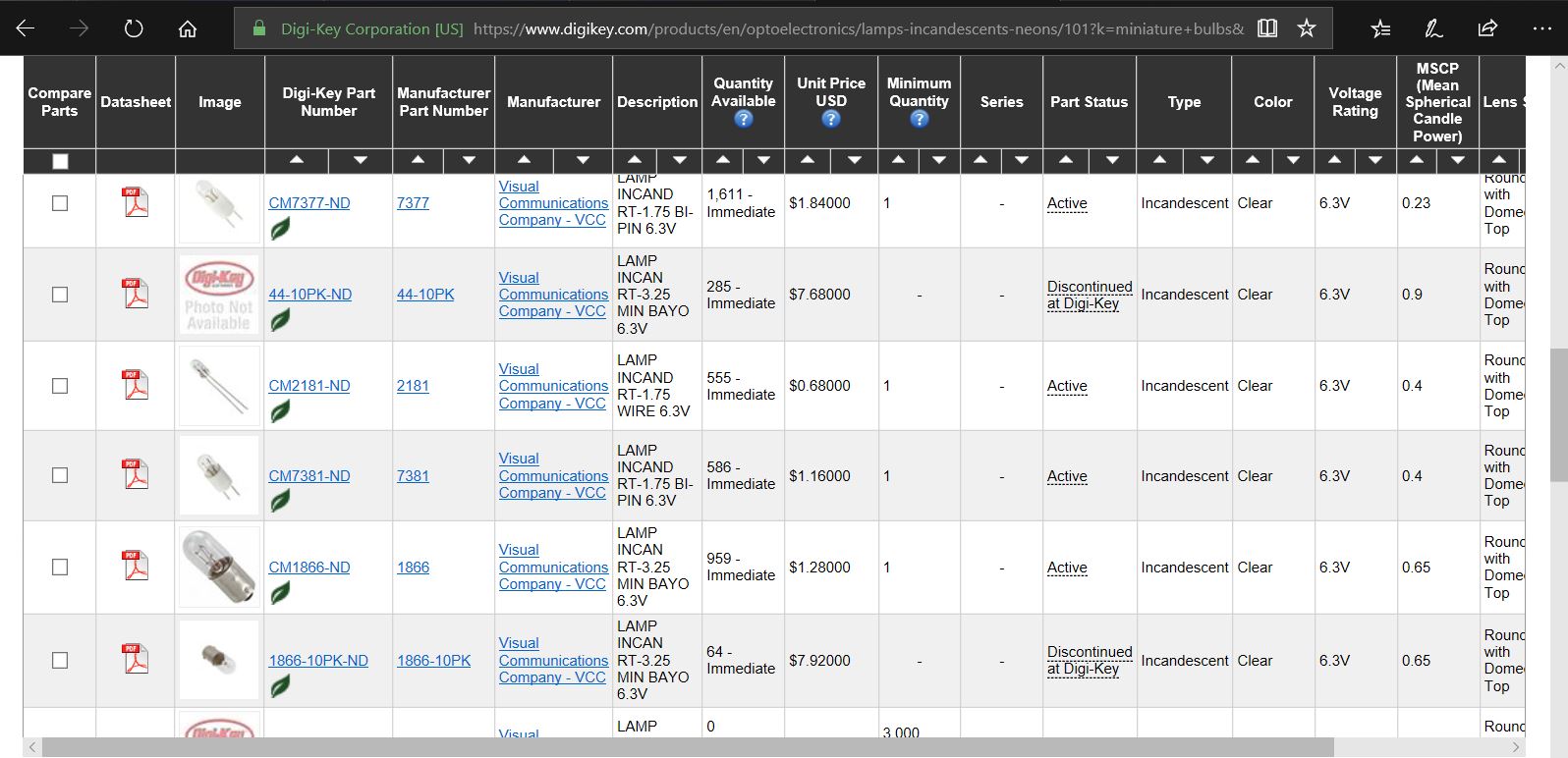Open datasheet PDF for 1866-10PK-ND

point(135,660)
